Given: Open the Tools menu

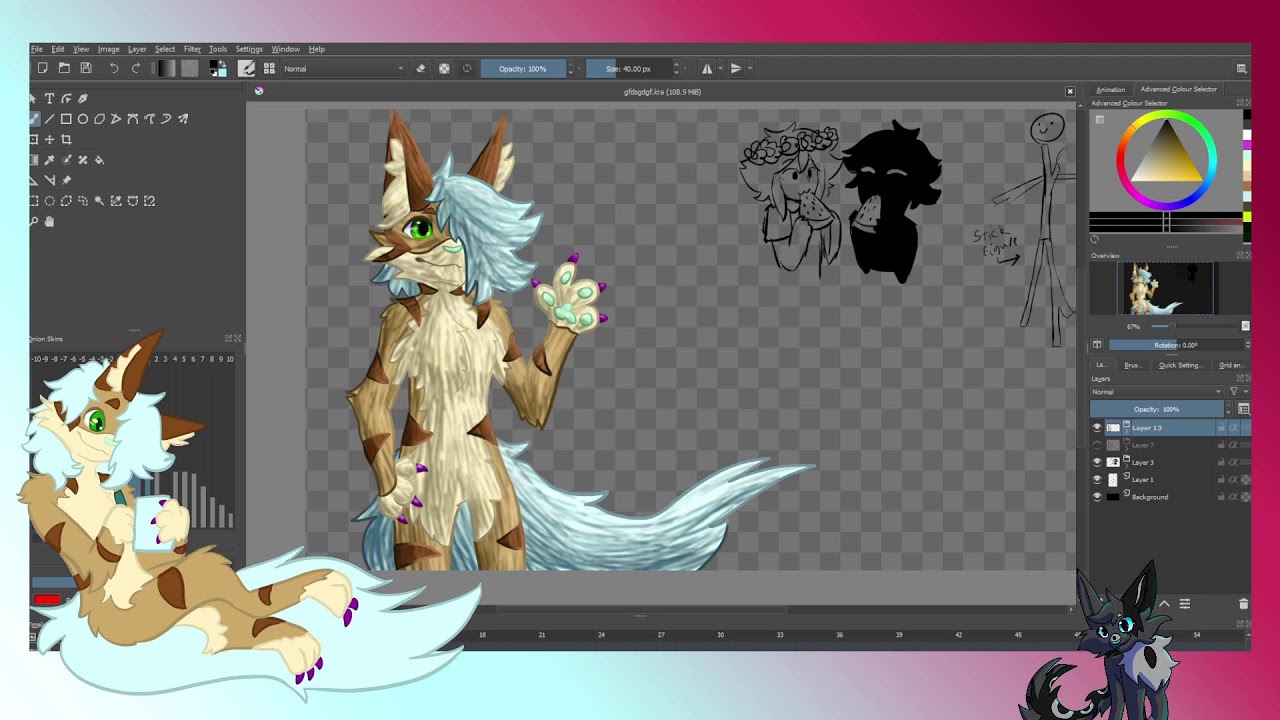Looking at the screenshot, I should (218, 49).
